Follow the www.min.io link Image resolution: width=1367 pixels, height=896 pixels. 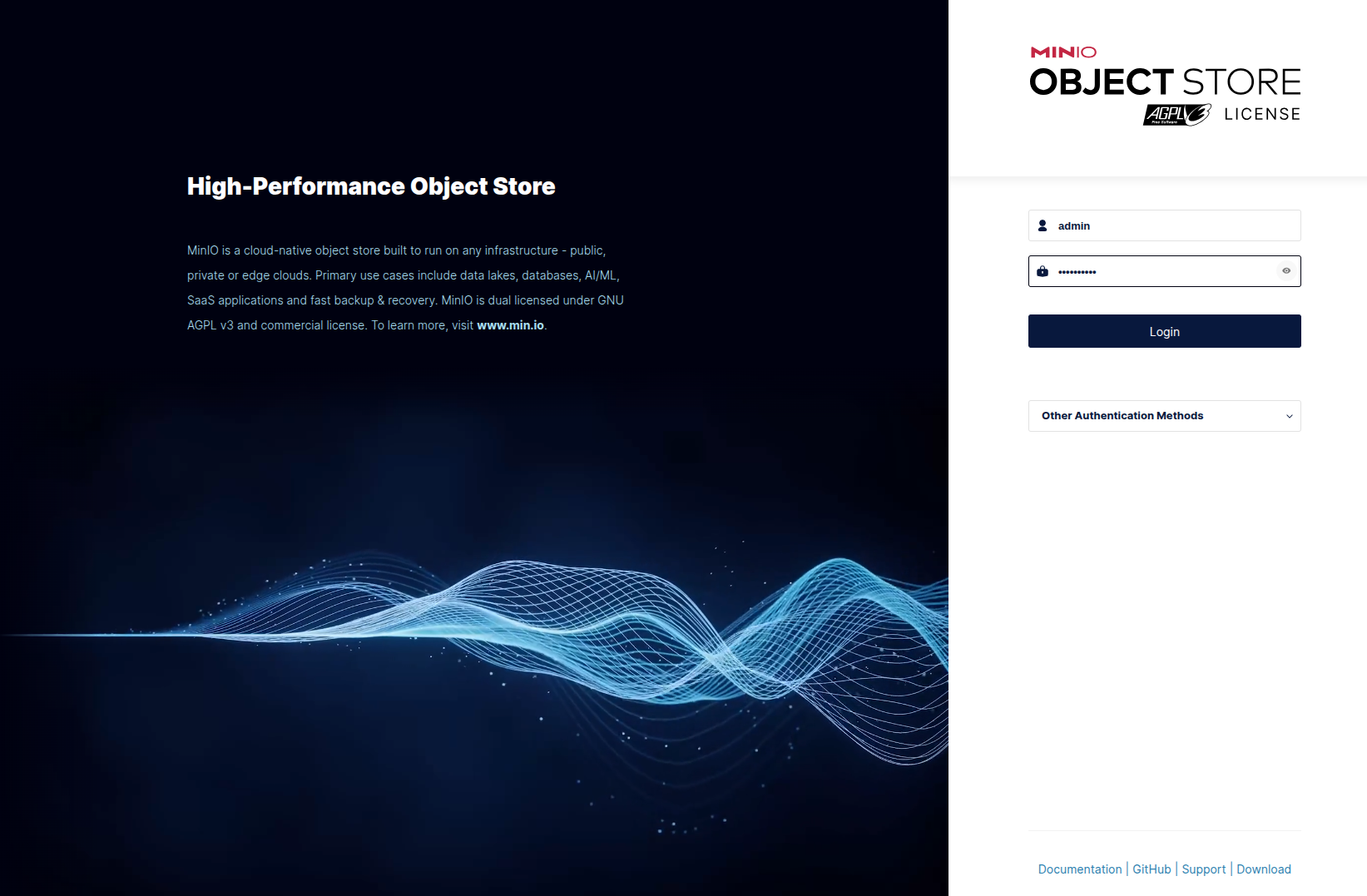(x=510, y=325)
